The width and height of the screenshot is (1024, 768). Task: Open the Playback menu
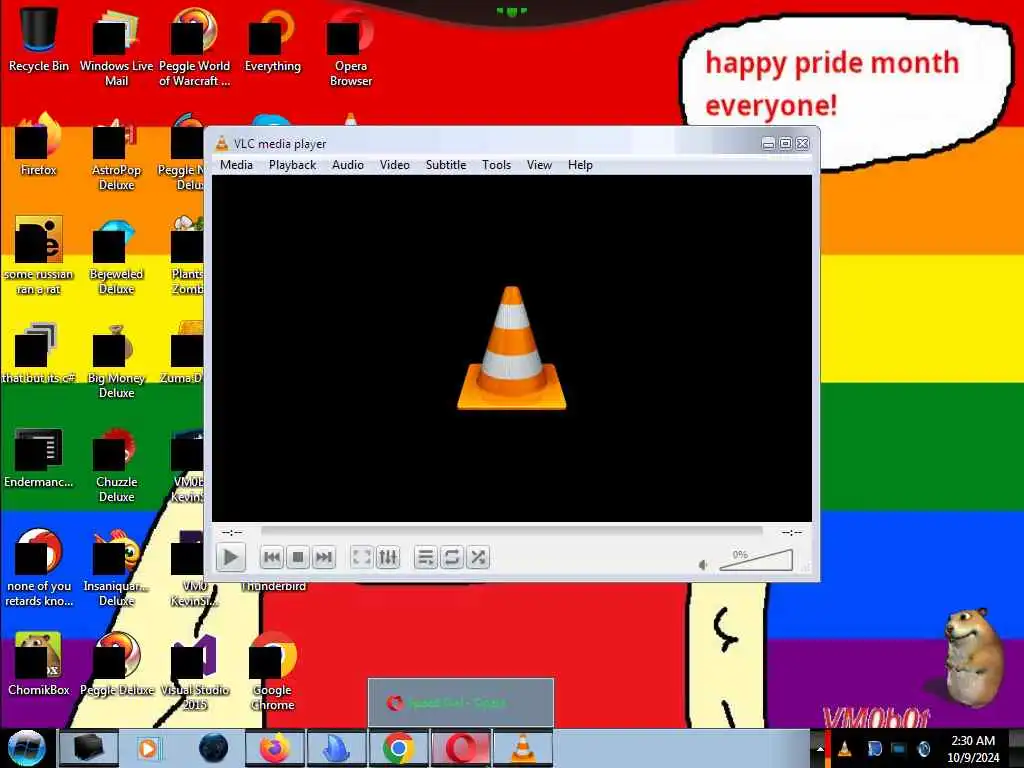[x=292, y=165]
